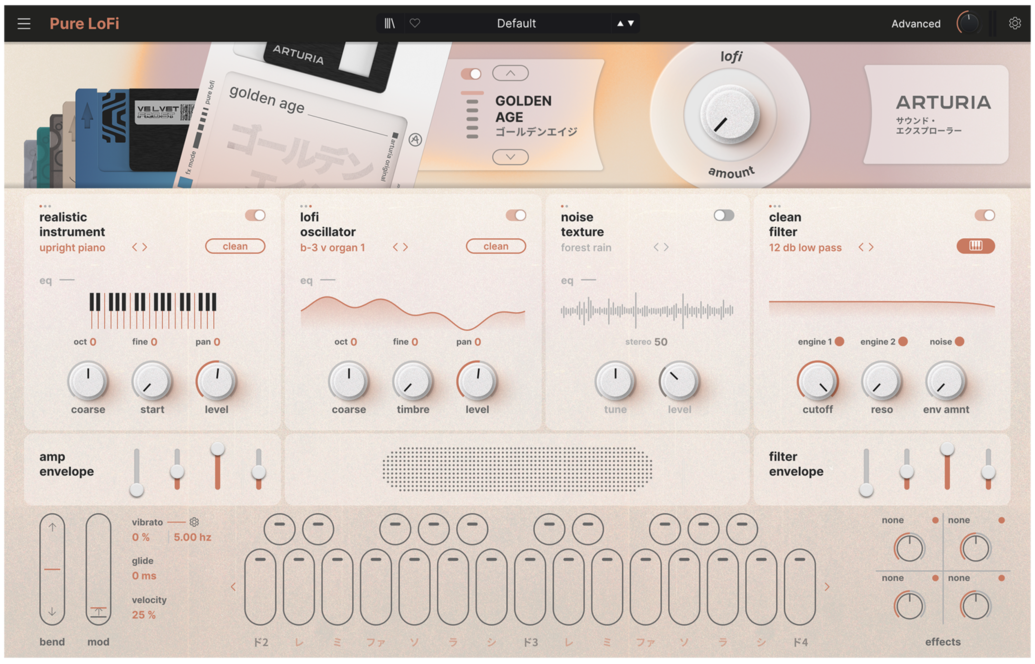1035x664 pixels.
Task: Disable the clean filter toggle
Action: [984, 215]
